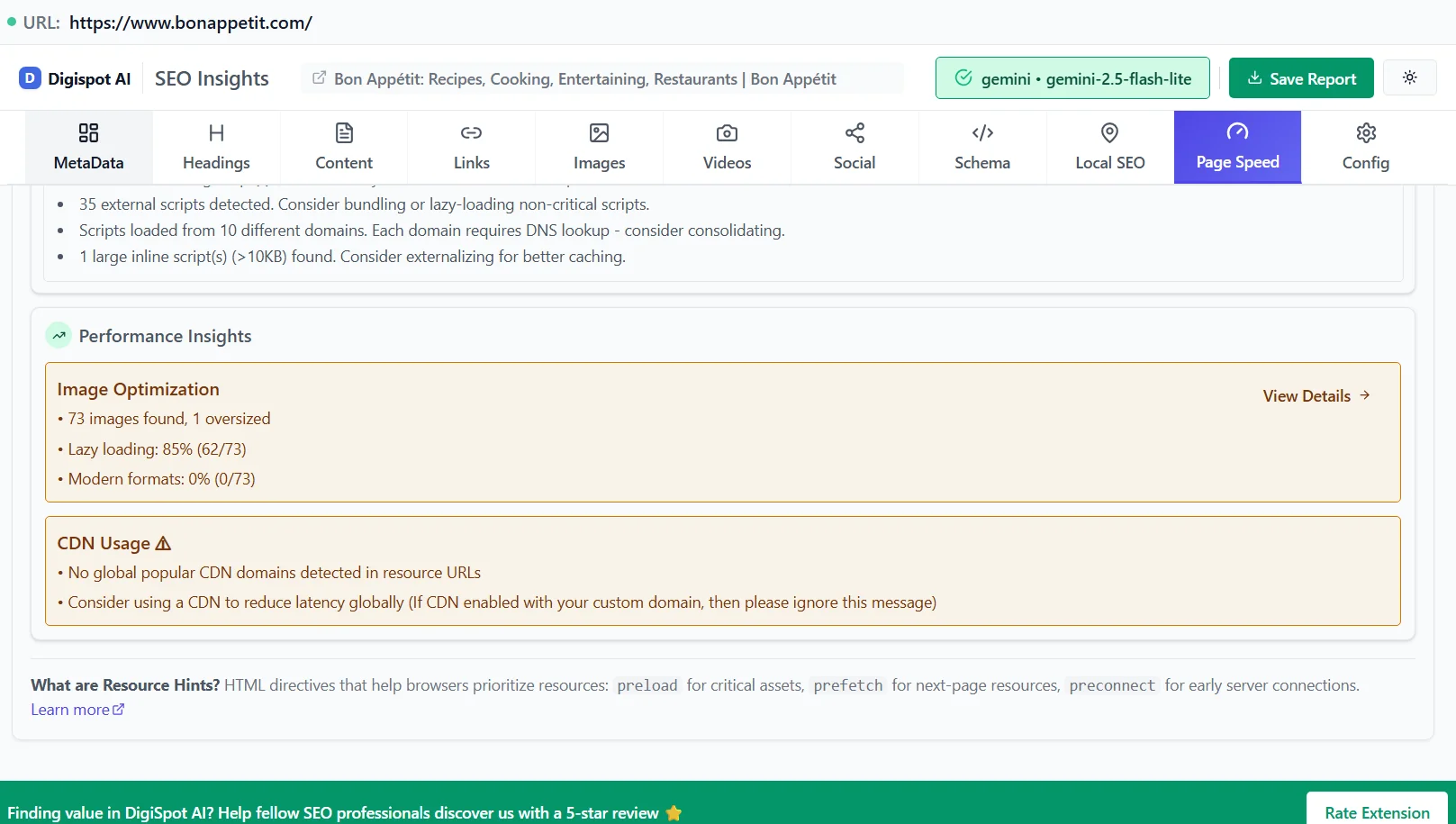Click the URL https://www.bonappetit.com/ text
The width and height of the screenshot is (1456, 824).
[191, 23]
